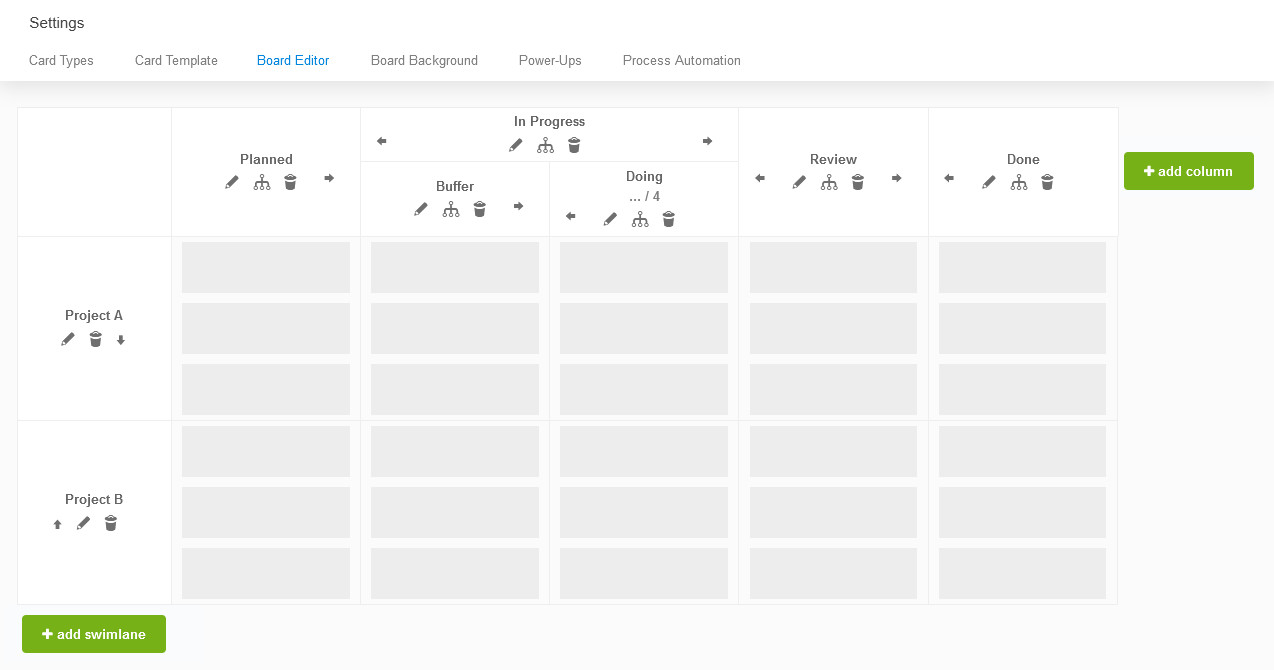Delete the Project A swimlane
This screenshot has width=1274, height=670.
click(95, 339)
